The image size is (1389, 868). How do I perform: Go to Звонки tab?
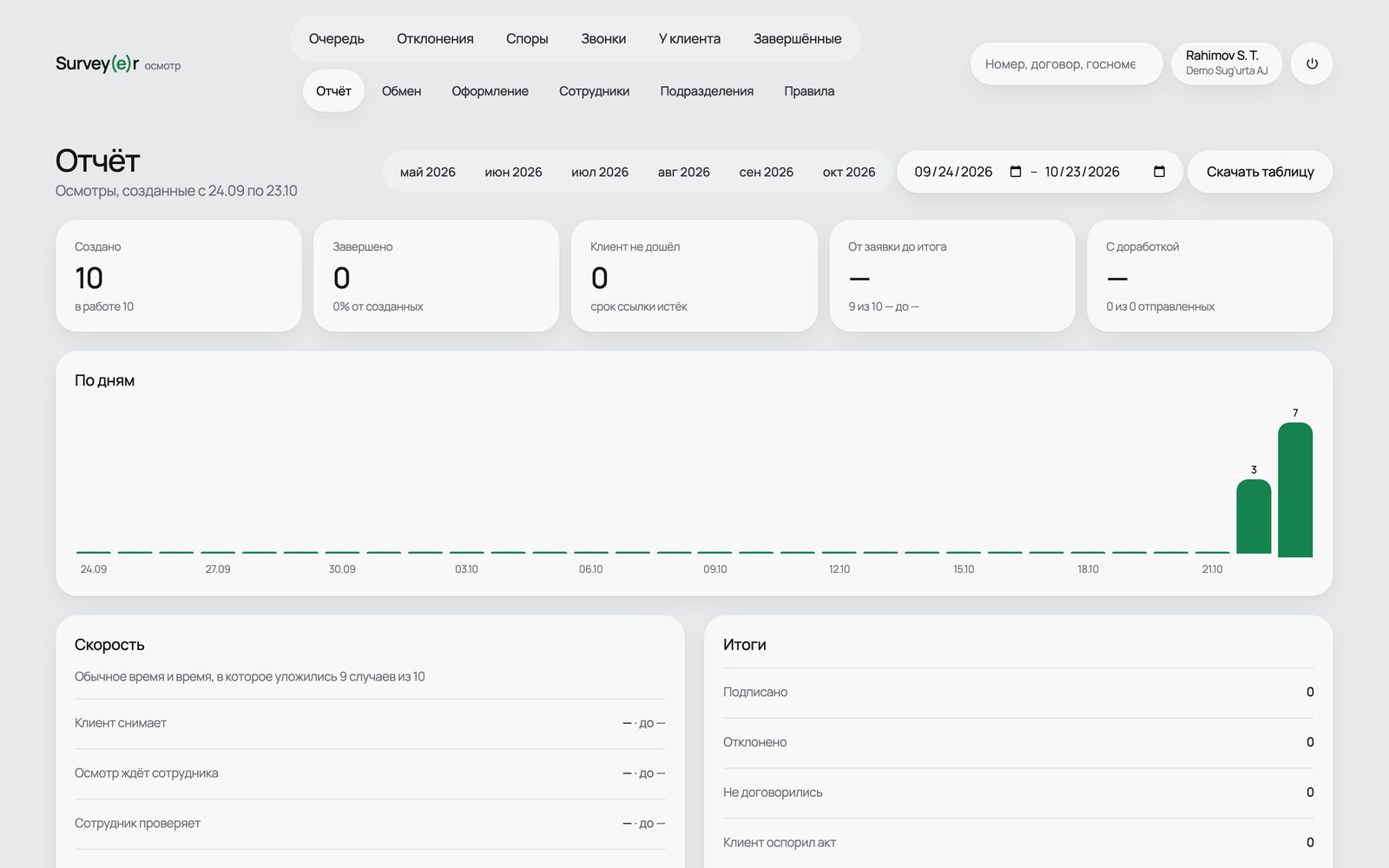(x=603, y=39)
